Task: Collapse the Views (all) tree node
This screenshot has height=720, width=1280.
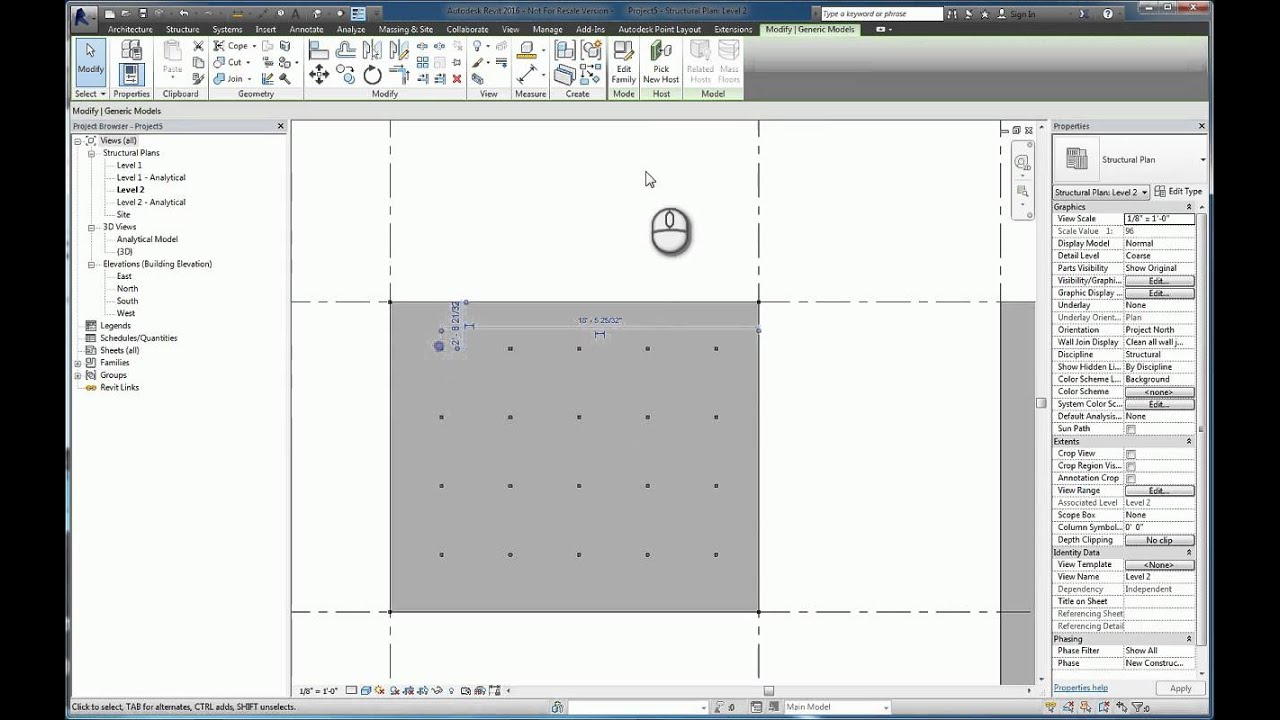Action: (78, 141)
